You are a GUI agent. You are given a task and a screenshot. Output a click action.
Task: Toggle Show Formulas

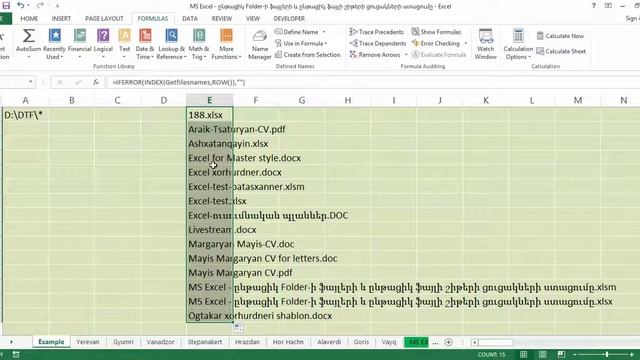click(x=436, y=32)
